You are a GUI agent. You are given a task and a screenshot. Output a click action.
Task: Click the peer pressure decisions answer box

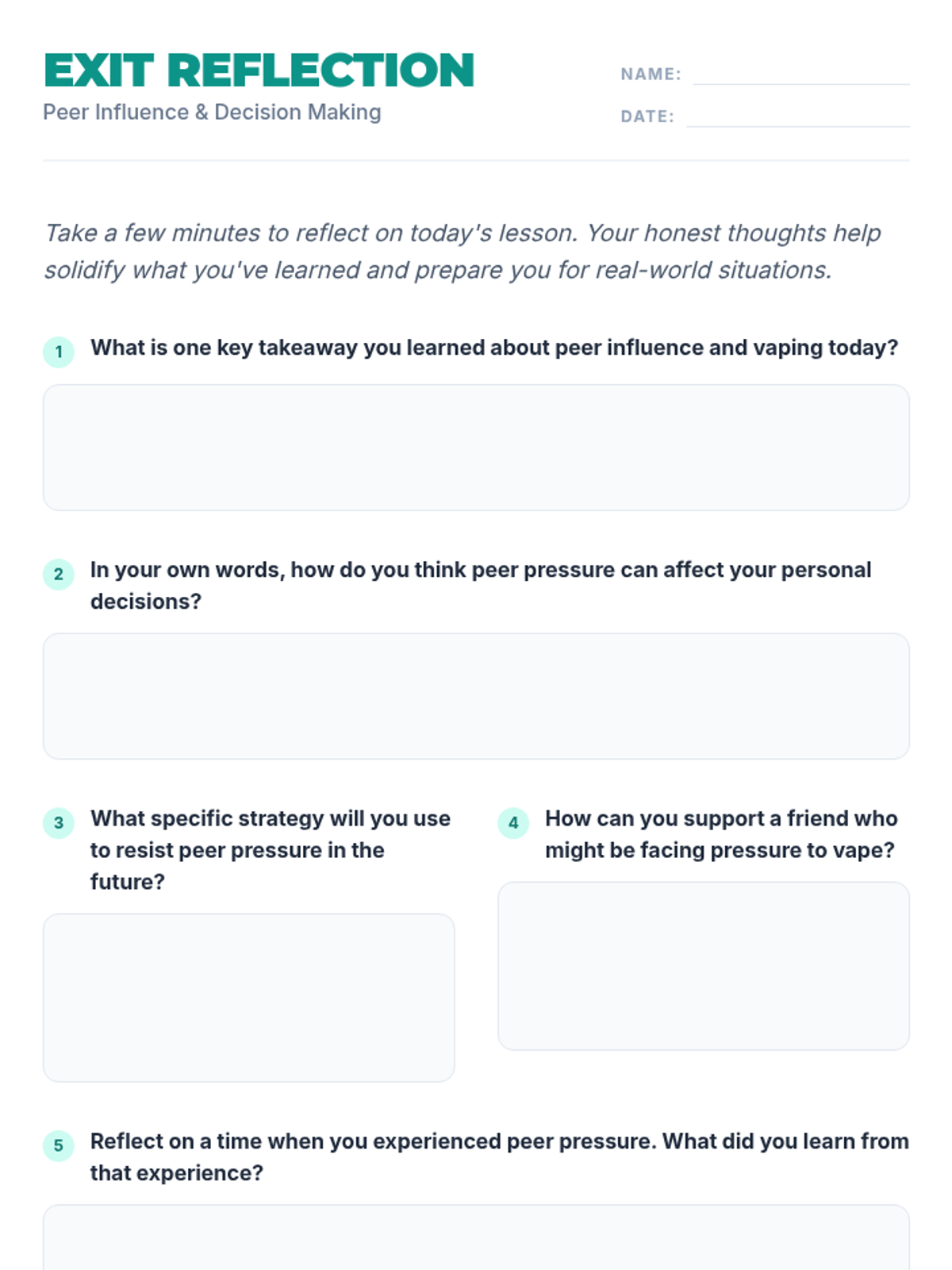tap(476, 696)
